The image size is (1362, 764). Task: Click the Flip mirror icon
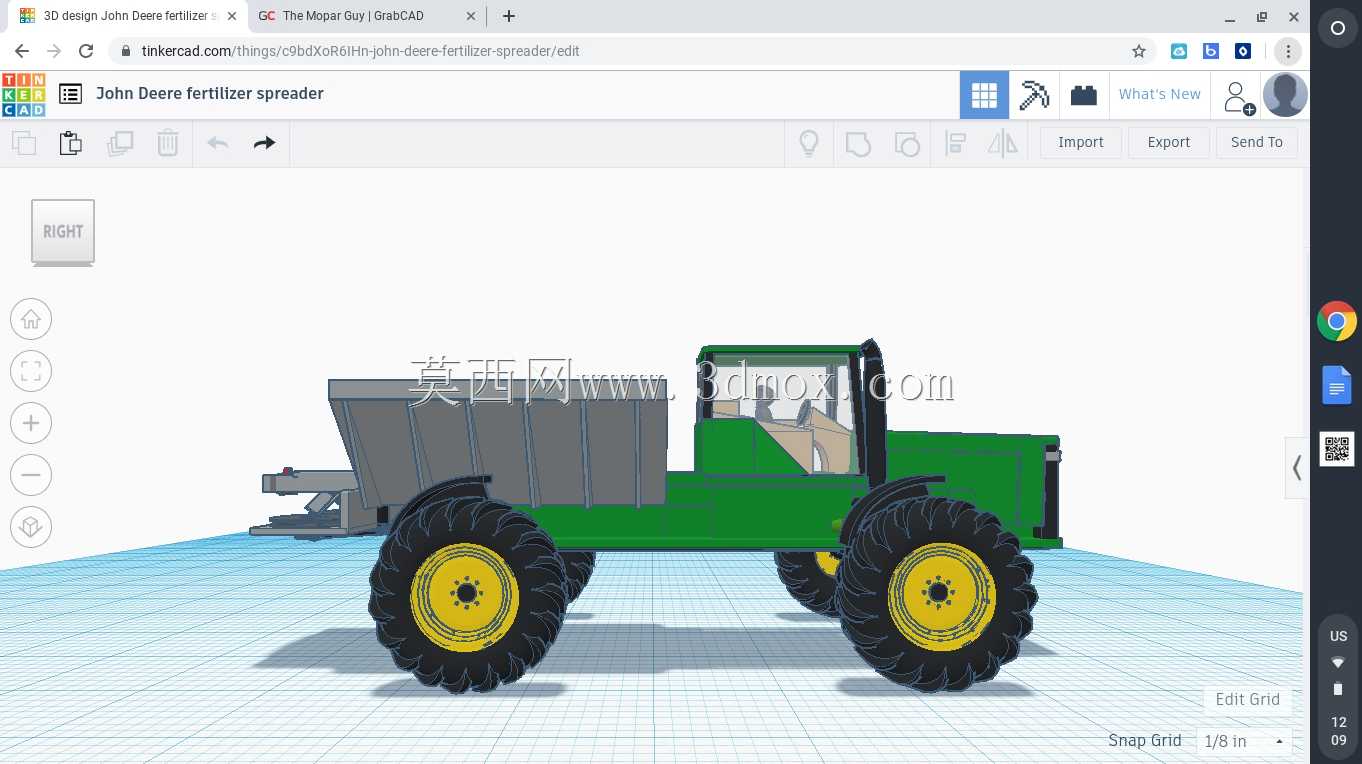[x=1002, y=143]
